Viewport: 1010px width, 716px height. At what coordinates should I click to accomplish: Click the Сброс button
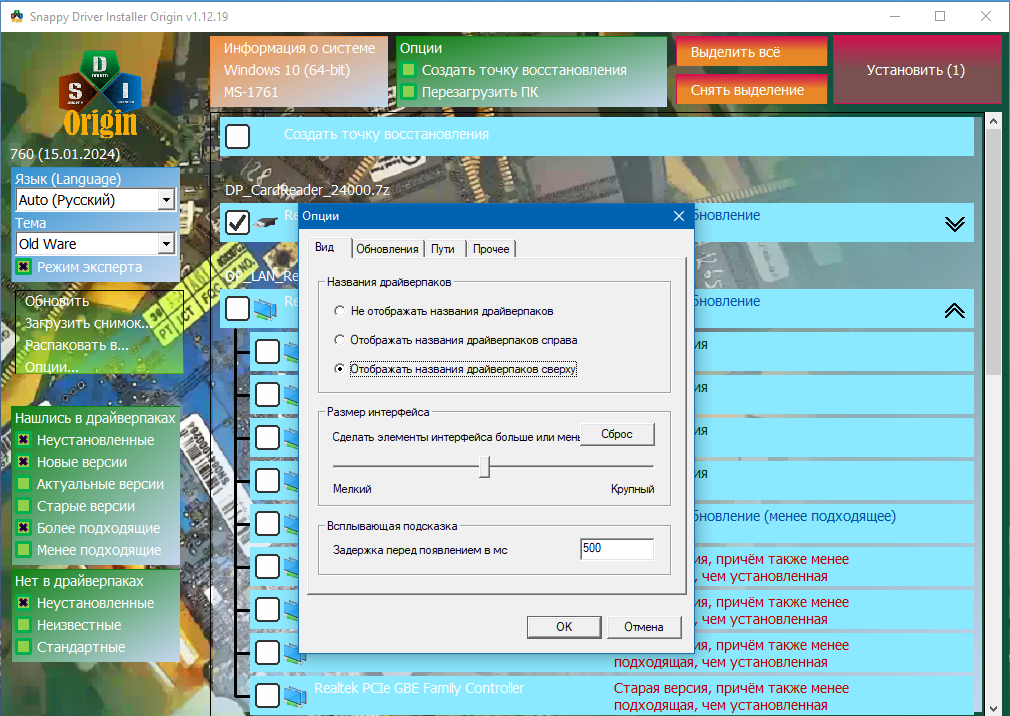point(617,434)
